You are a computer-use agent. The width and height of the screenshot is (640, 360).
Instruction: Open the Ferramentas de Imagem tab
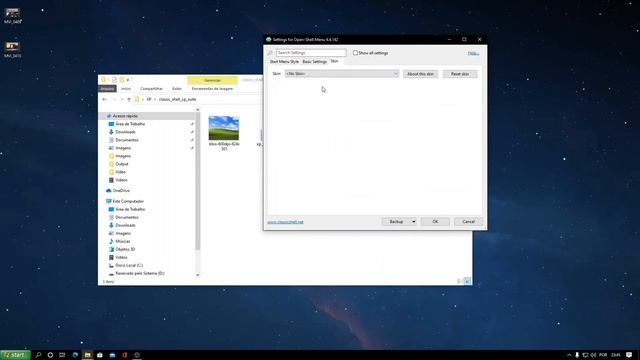point(212,89)
